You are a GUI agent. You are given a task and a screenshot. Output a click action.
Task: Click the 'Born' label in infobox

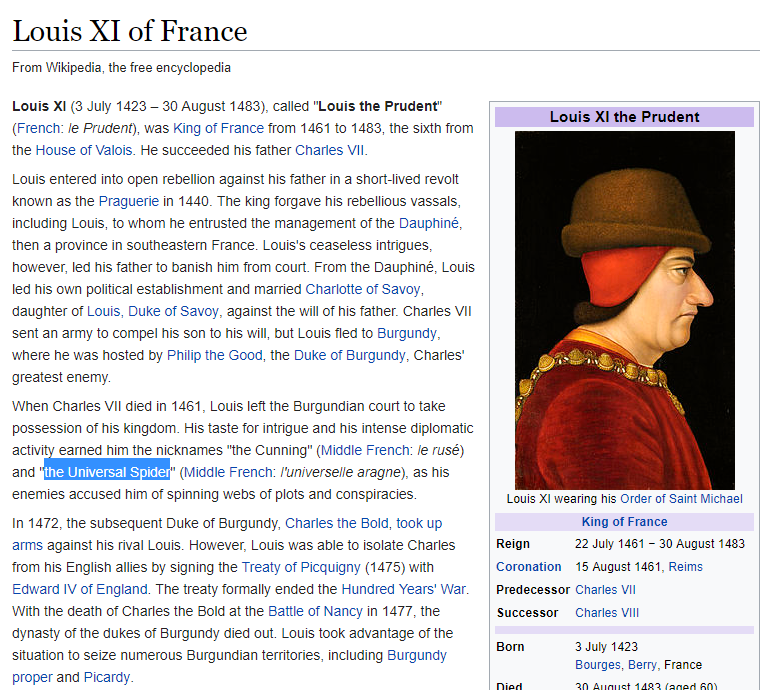(x=510, y=647)
